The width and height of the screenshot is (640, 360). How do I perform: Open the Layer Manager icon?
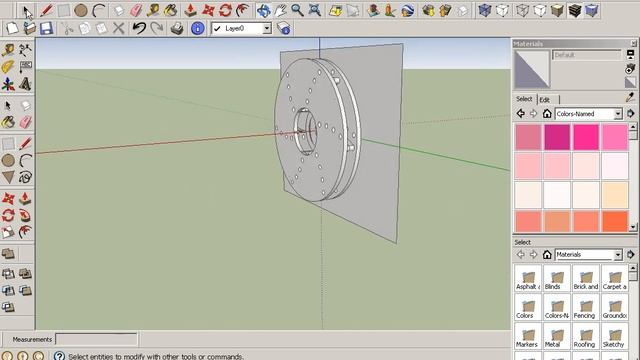point(283,28)
